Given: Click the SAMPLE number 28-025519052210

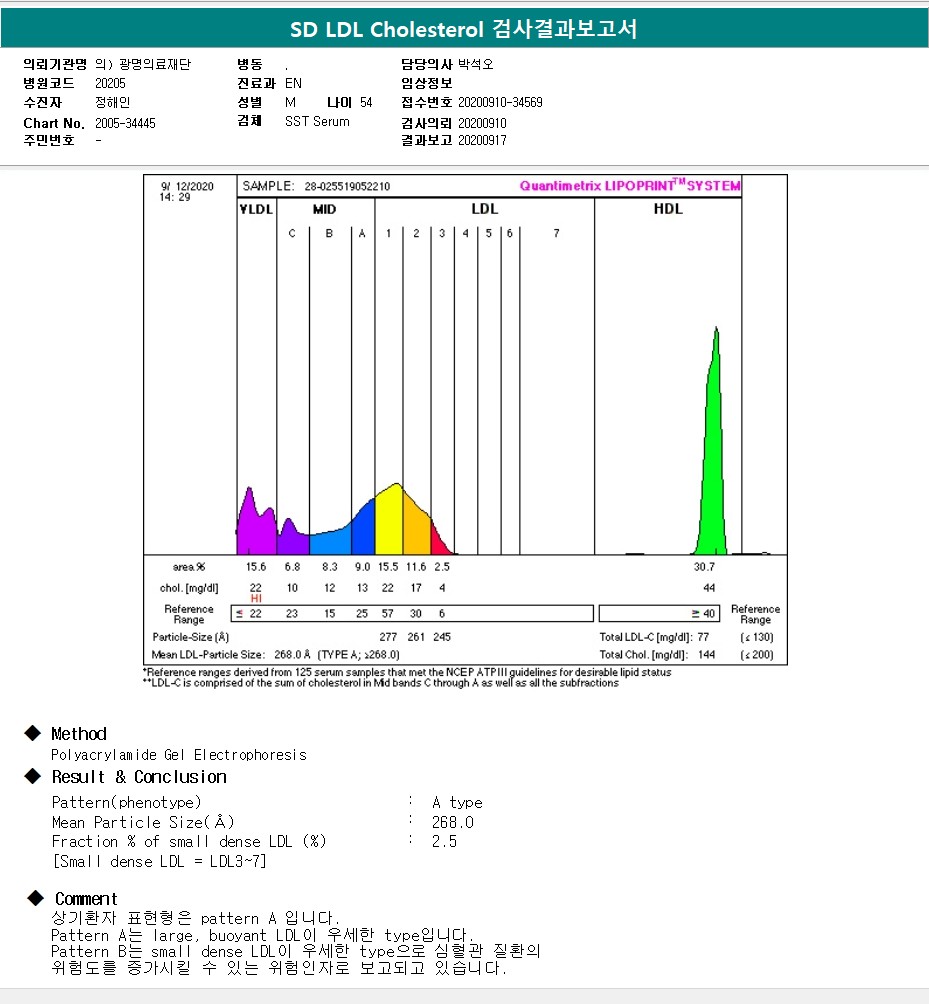Looking at the screenshot, I should 347,186.
